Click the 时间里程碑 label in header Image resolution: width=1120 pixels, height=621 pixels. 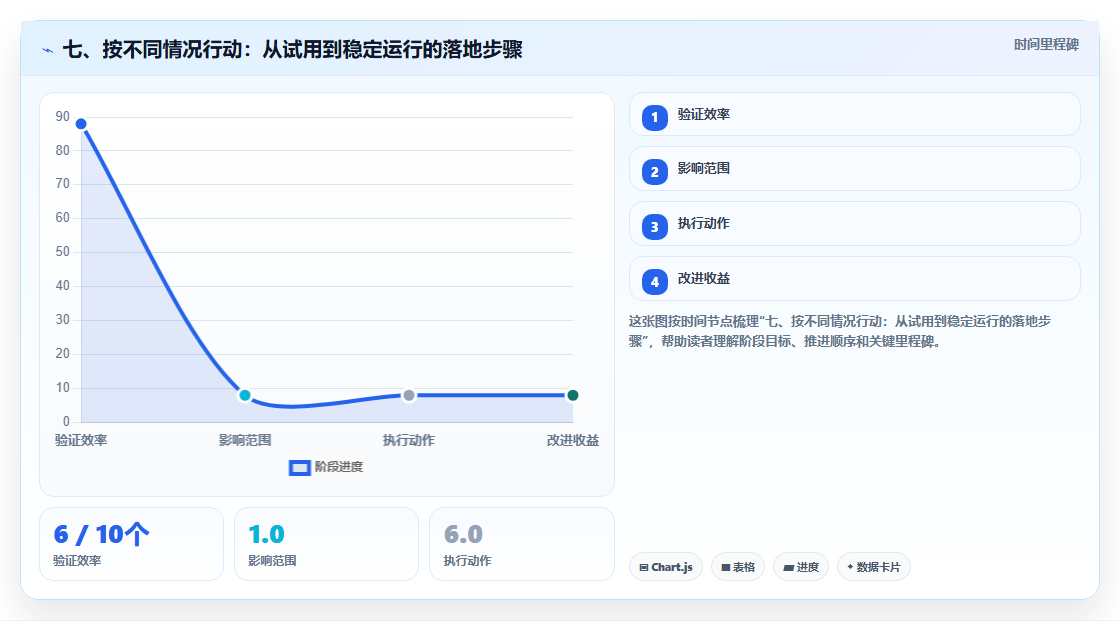click(x=1046, y=44)
